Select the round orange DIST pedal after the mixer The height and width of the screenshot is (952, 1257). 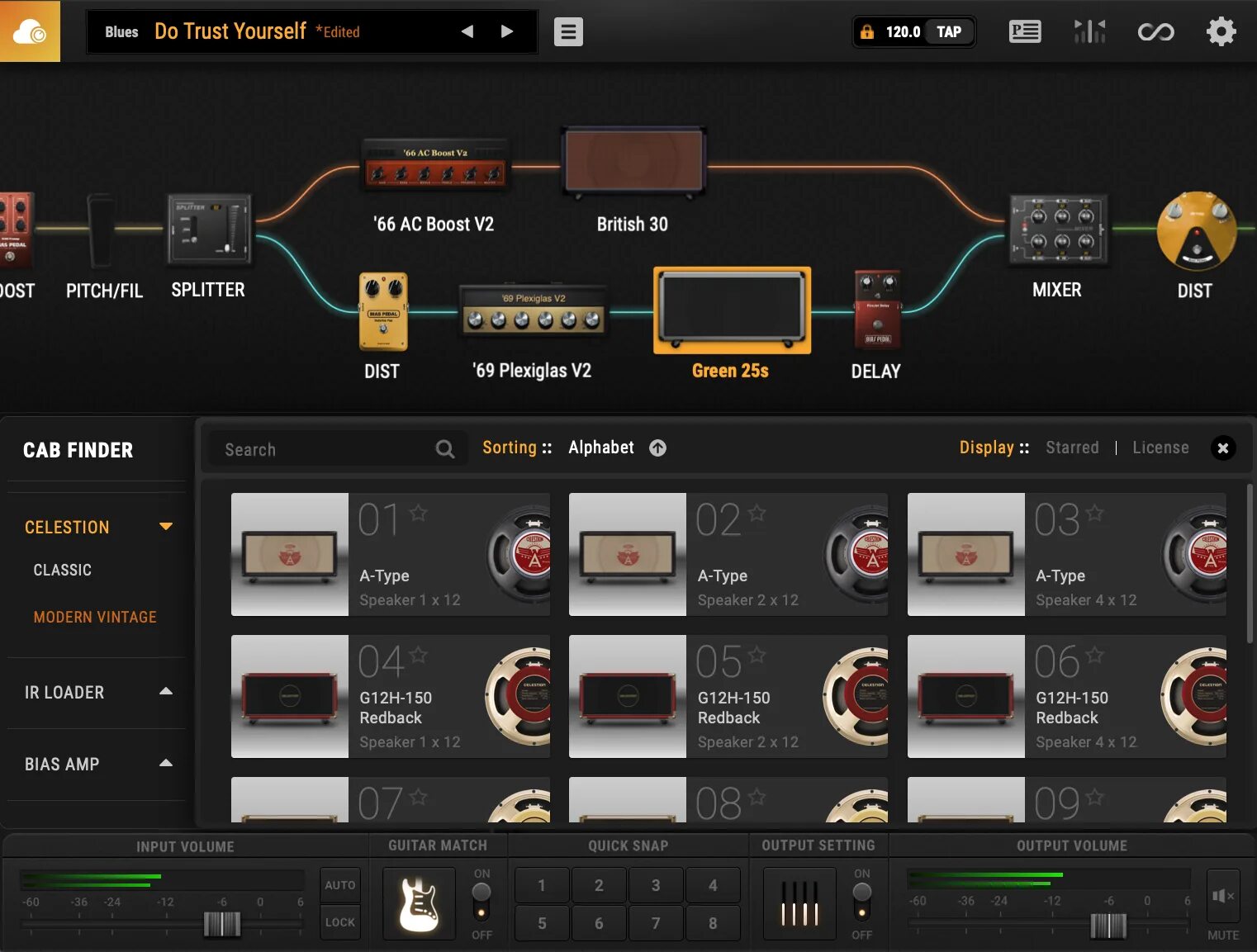click(x=1196, y=232)
